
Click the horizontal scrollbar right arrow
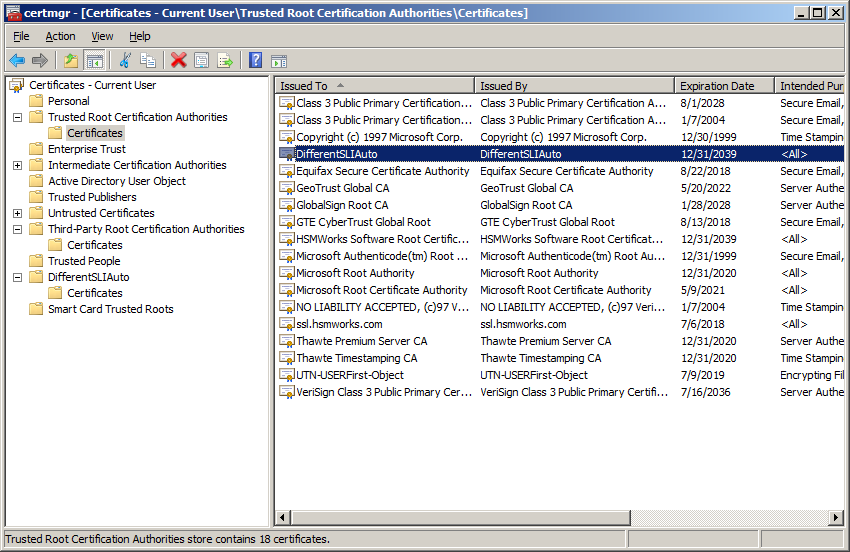point(836,517)
